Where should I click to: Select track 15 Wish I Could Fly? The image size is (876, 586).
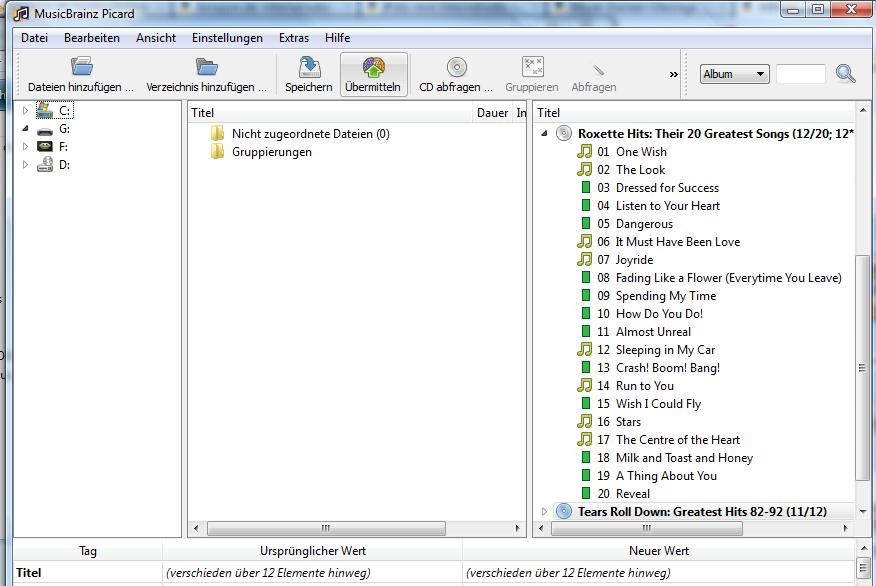click(649, 403)
